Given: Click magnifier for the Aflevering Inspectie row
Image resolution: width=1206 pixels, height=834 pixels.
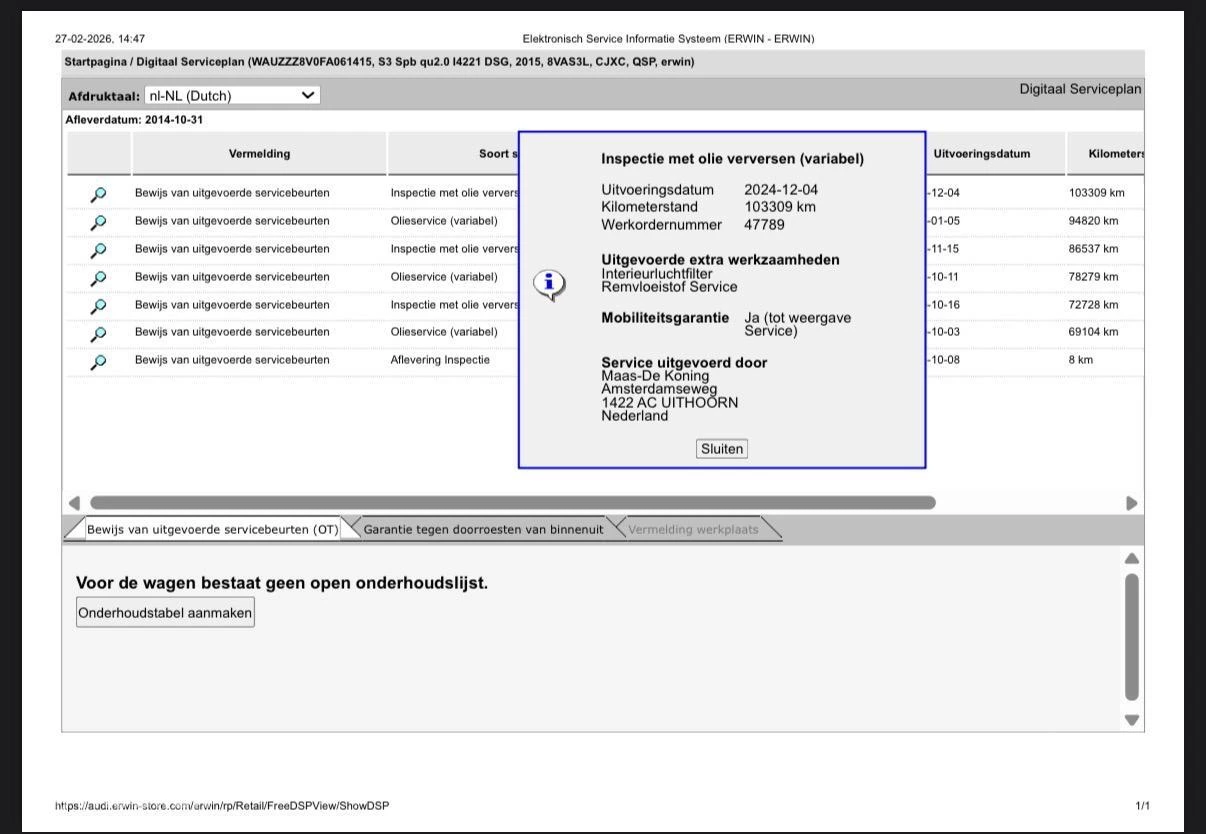Looking at the screenshot, I should pyautogui.click(x=99, y=361).
